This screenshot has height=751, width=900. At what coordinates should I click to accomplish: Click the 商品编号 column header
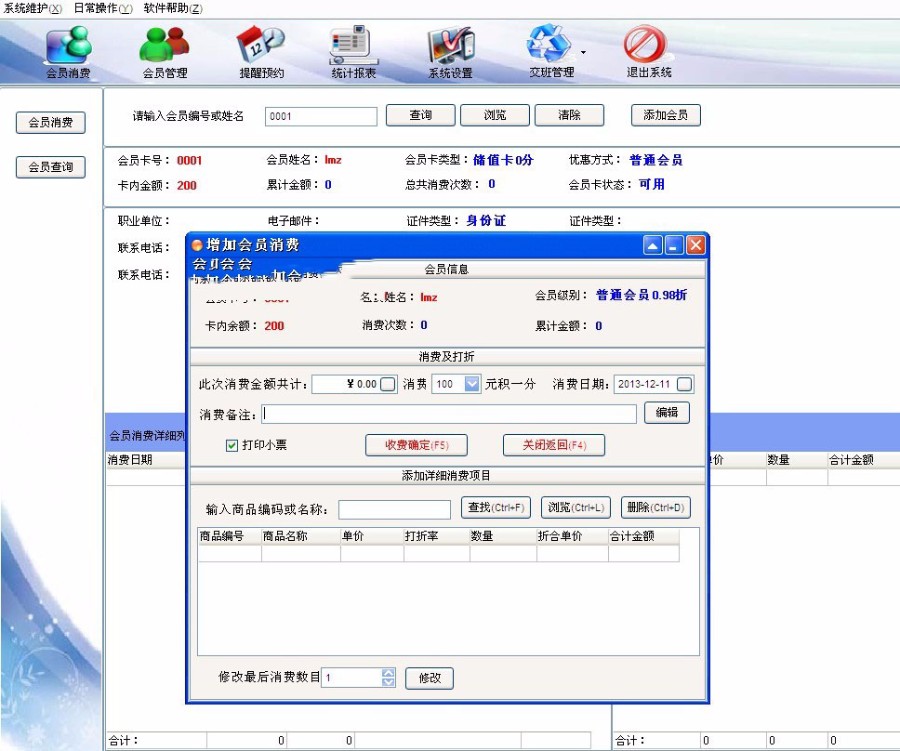pyautogui.click(x=230, y=536)
